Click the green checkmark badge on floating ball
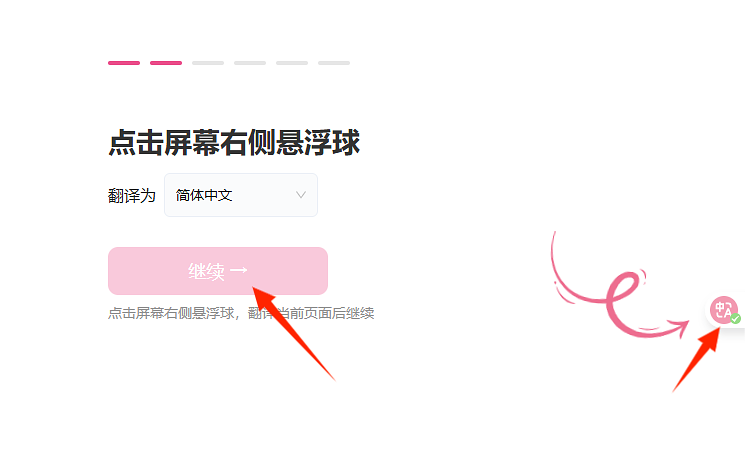The height and width of the screenshot is (450, 745). click(735, 319)
